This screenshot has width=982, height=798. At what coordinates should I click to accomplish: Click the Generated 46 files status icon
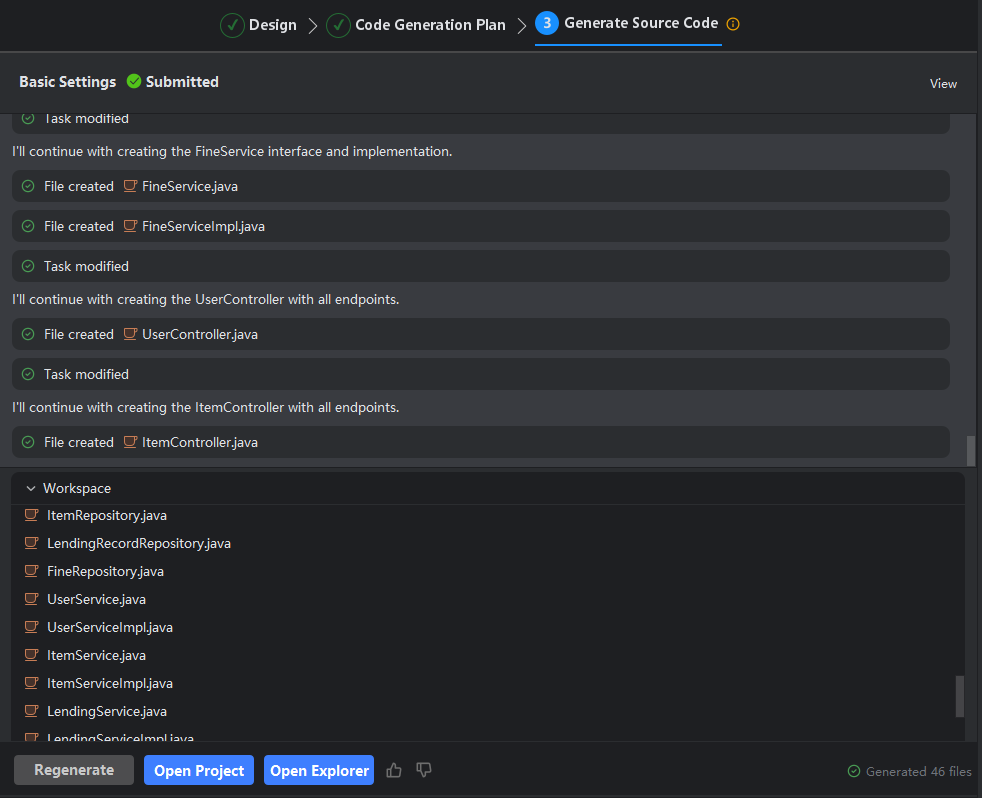click(x=853, y=771)
